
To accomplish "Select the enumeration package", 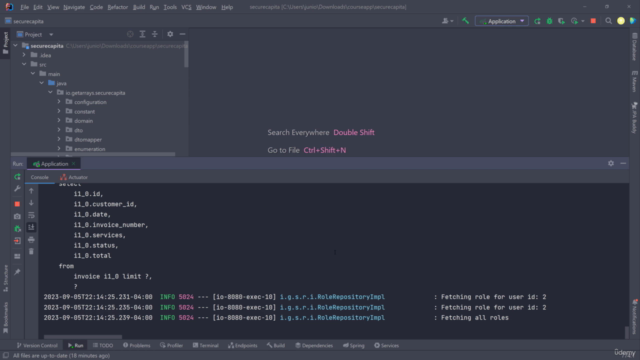I will 89,149.
